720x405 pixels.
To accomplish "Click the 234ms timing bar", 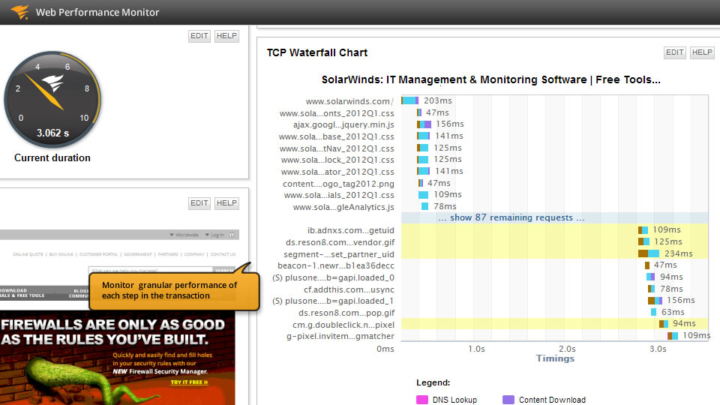I will (x=648, y=253).
